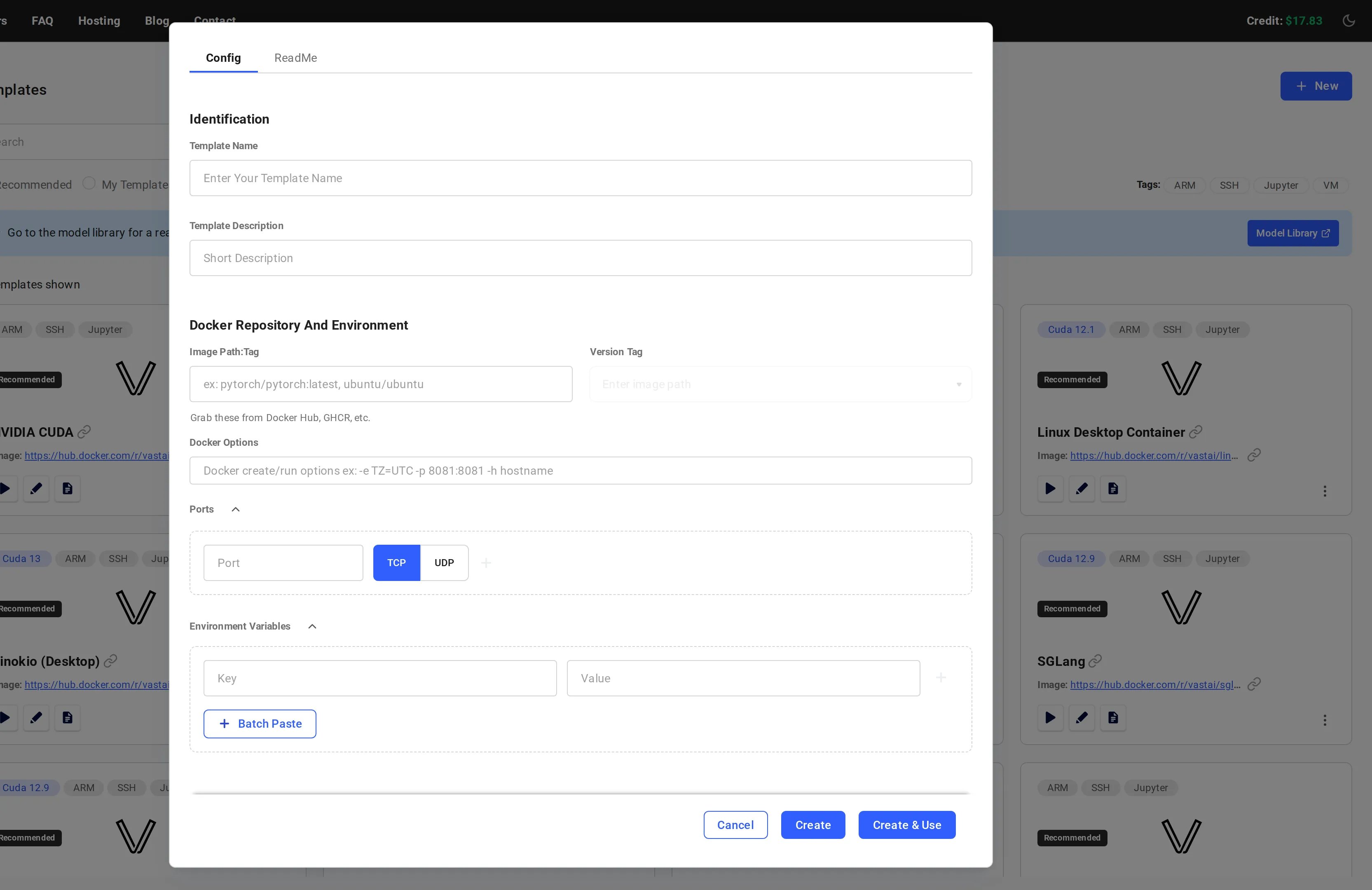Open Linux Desktop Container three-dot menu

coord(1325,491)
